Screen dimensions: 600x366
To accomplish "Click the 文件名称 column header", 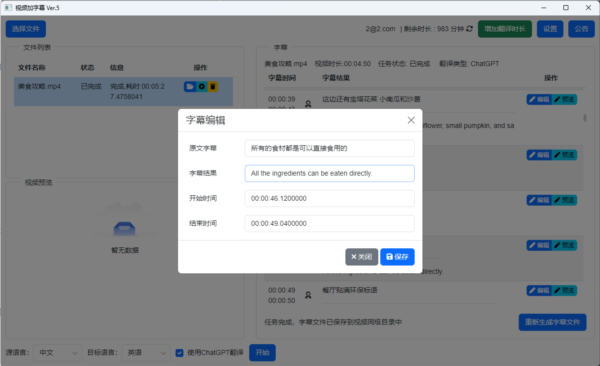I will [32, 68].
